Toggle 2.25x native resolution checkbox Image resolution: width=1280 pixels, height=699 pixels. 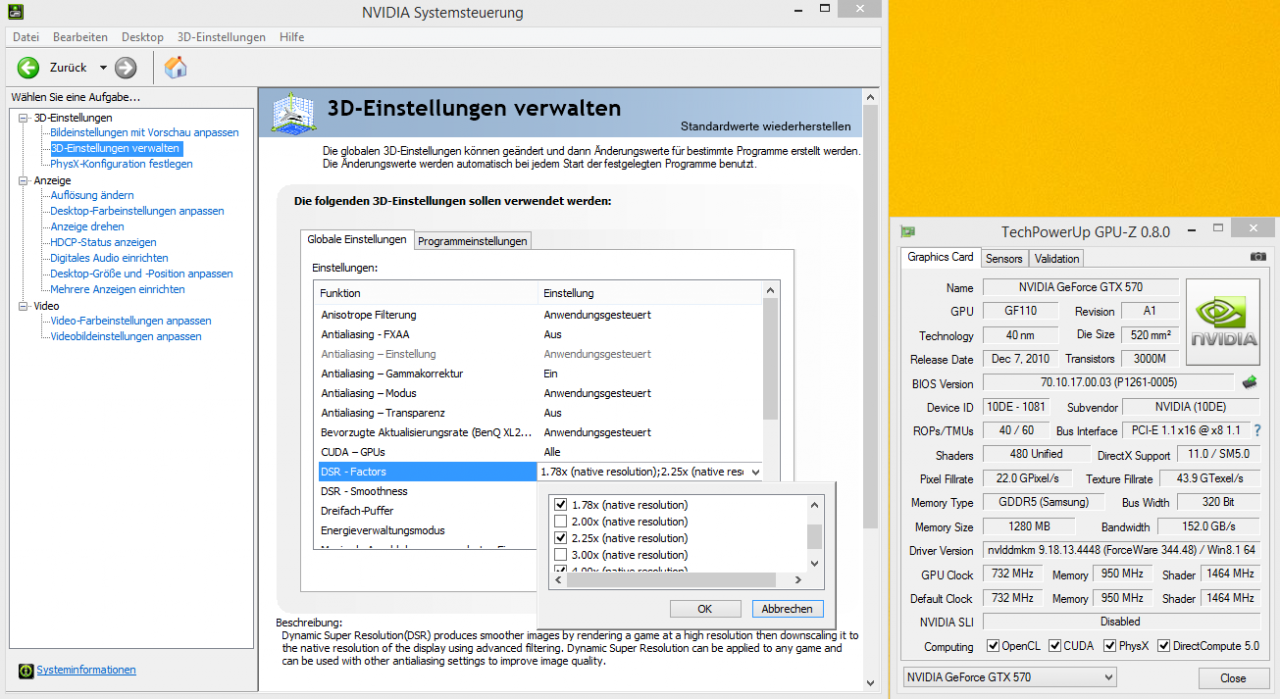[x=561, y=538]
